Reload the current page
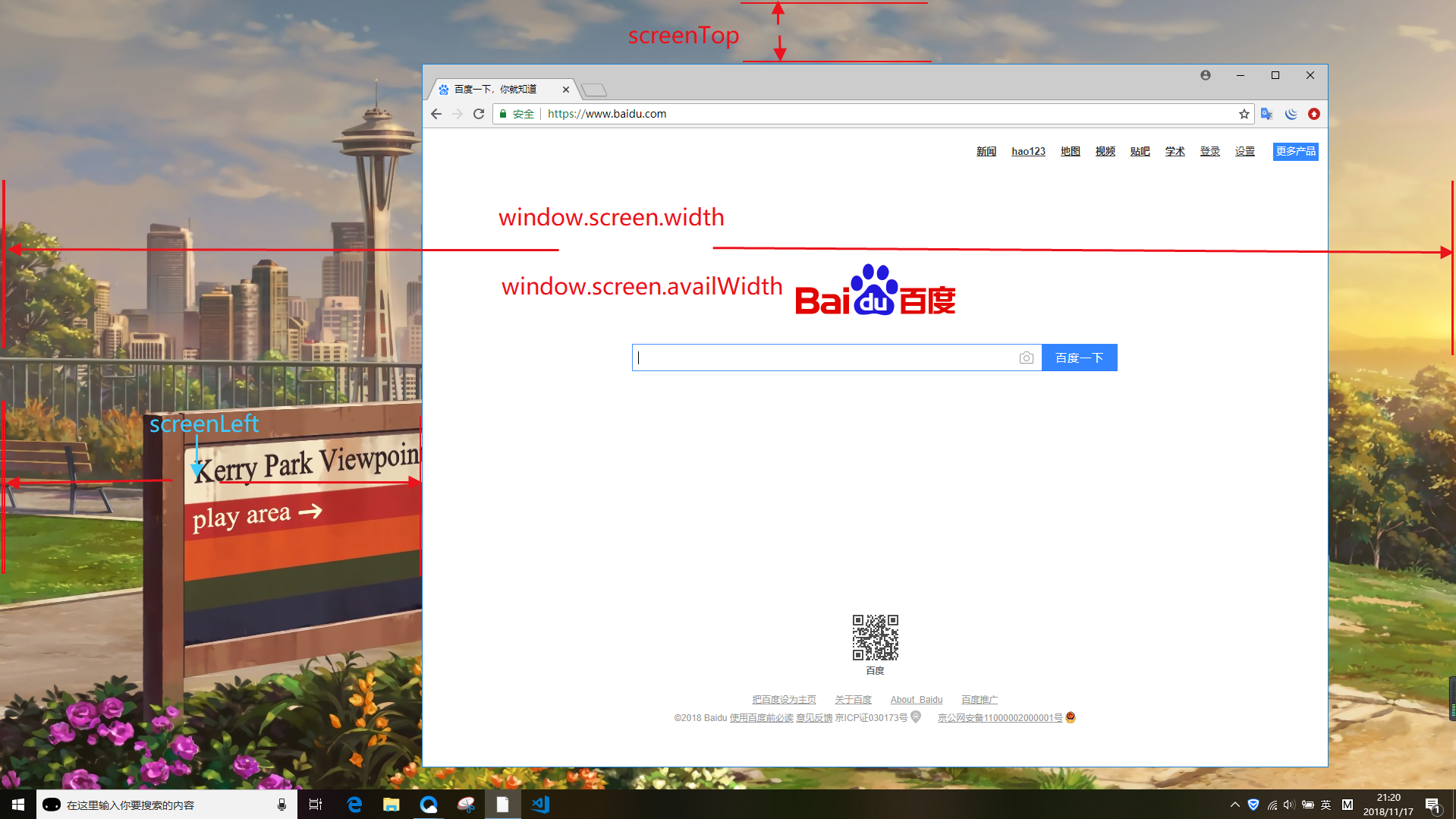 (479, 114)
